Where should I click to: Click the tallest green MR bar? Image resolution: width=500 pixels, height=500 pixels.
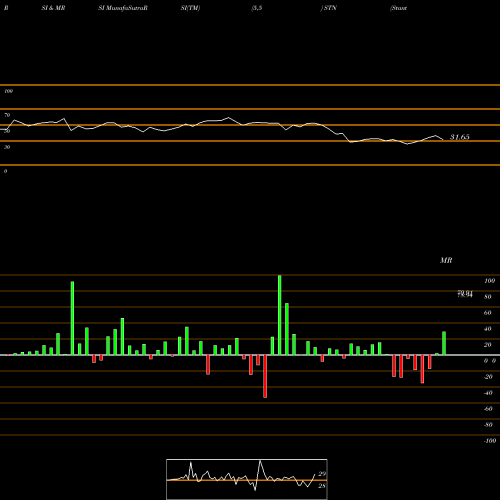[x=279, y=315]
